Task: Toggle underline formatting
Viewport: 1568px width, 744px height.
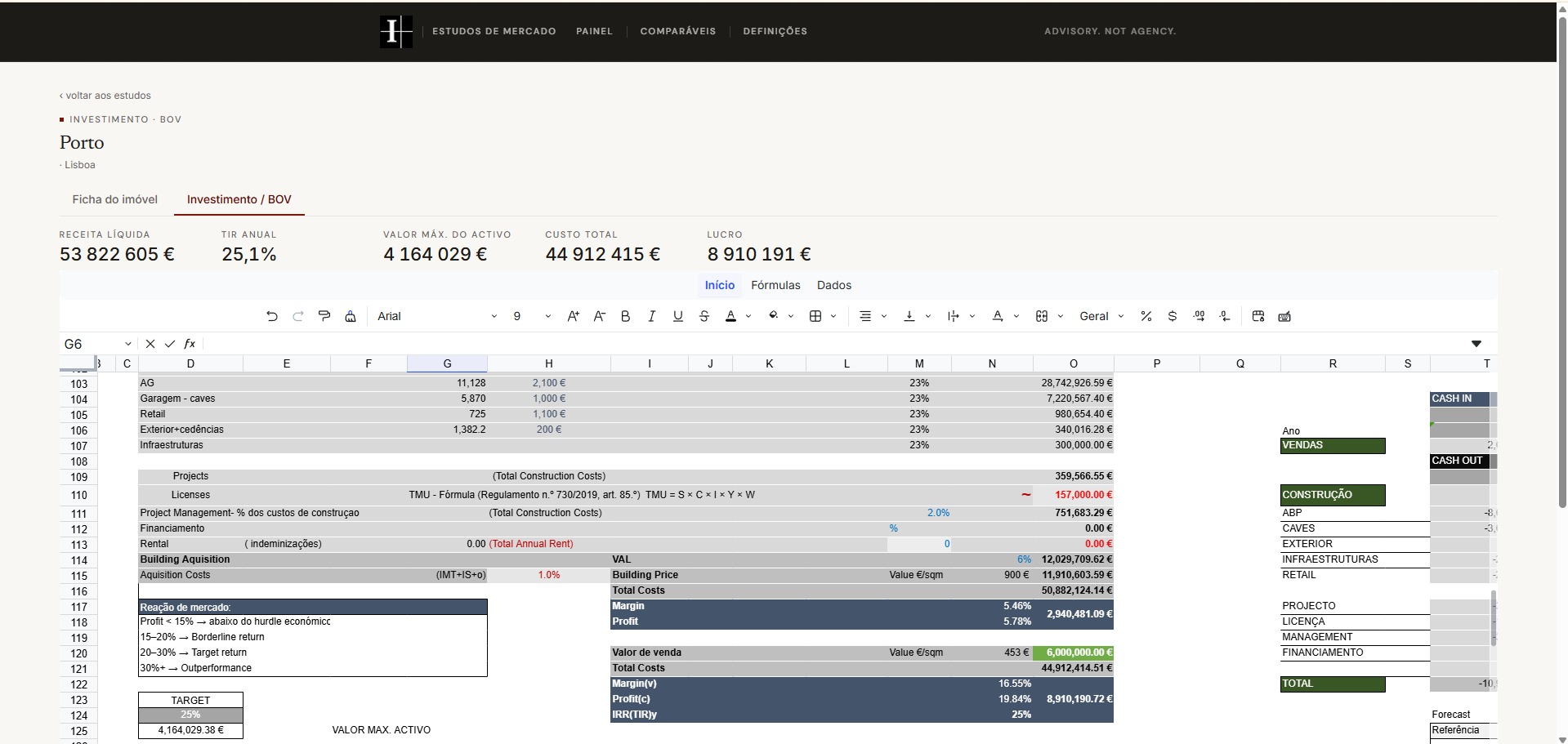Action: pyautogui.click(x=677, y=316)
